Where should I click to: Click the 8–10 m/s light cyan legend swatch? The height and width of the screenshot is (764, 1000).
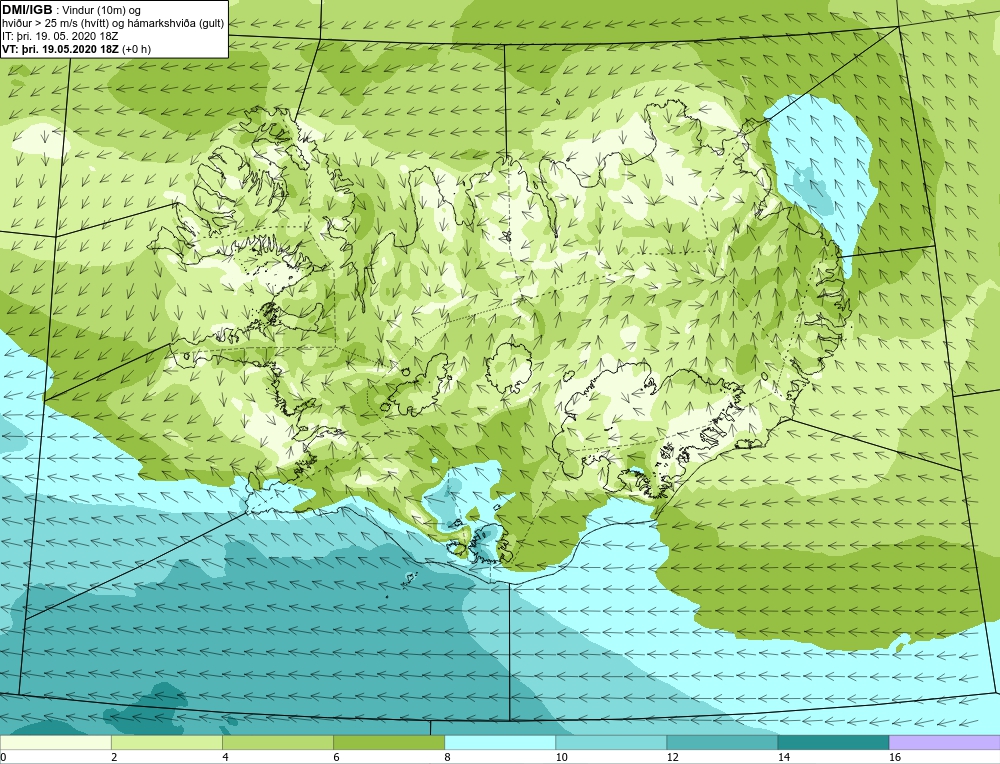(x=499, y=742)
